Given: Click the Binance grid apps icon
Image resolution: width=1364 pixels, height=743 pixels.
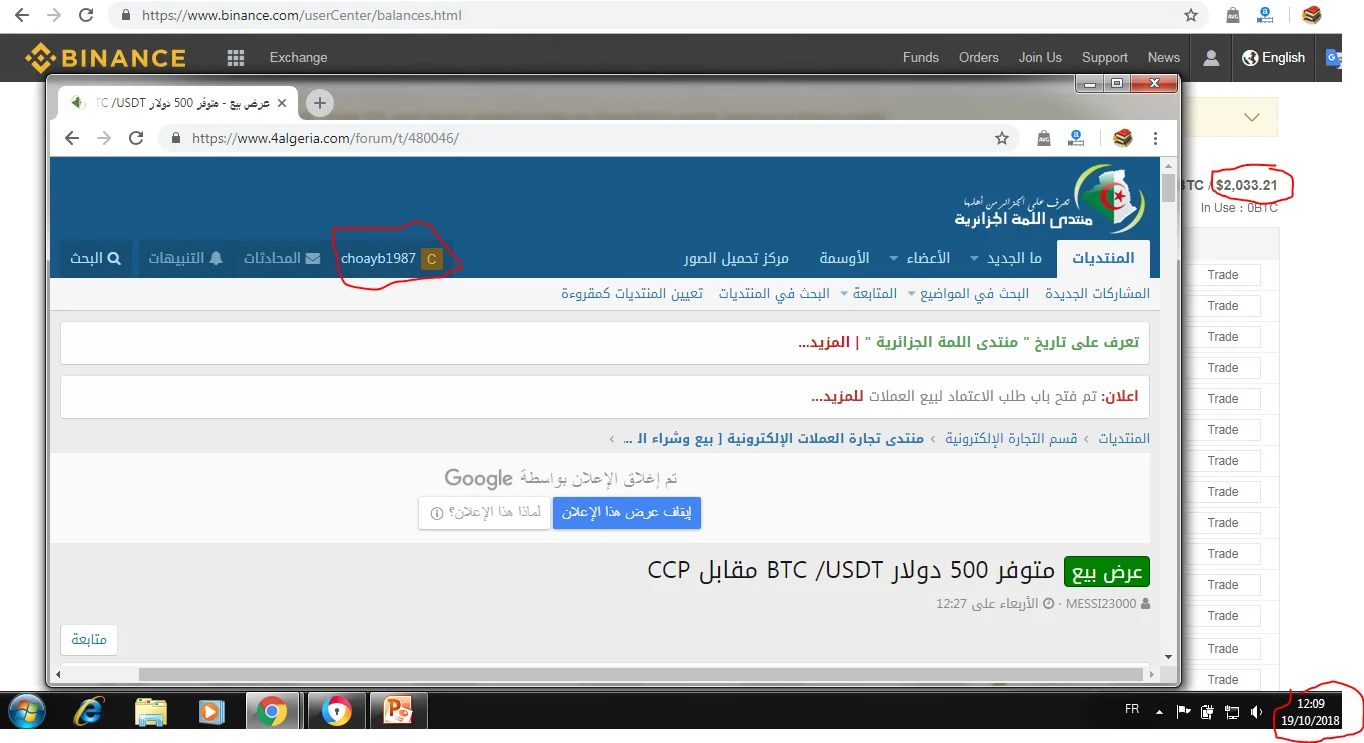Looking at the screenshot, I should click(236, 58).
